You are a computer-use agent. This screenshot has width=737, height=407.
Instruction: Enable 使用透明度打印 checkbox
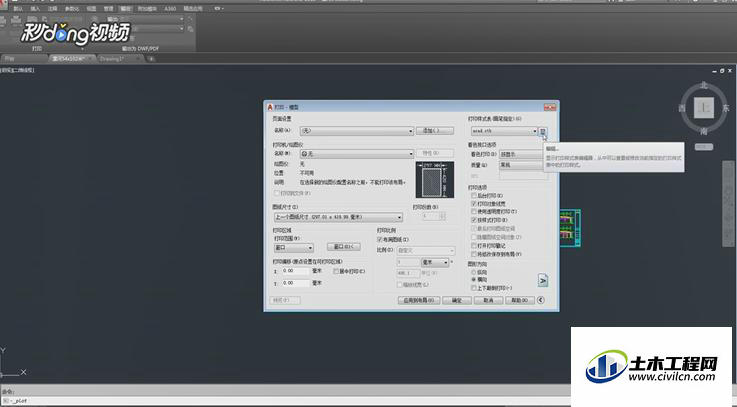474,212
